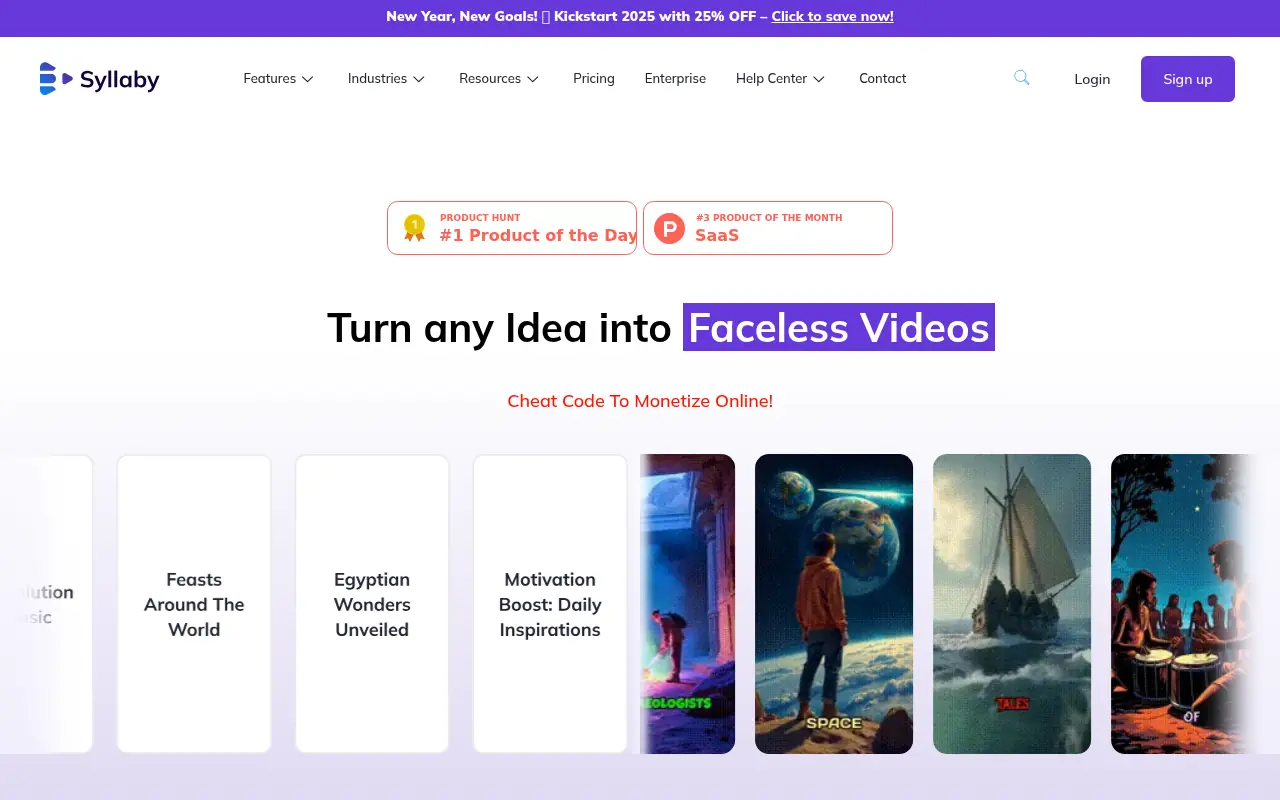
Task: Click the SPACE astronaut video thumbnail
Action: 834,603
